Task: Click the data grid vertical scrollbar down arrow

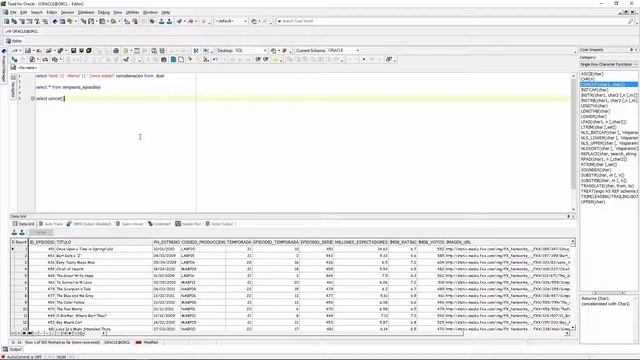Action: (573, 328)
